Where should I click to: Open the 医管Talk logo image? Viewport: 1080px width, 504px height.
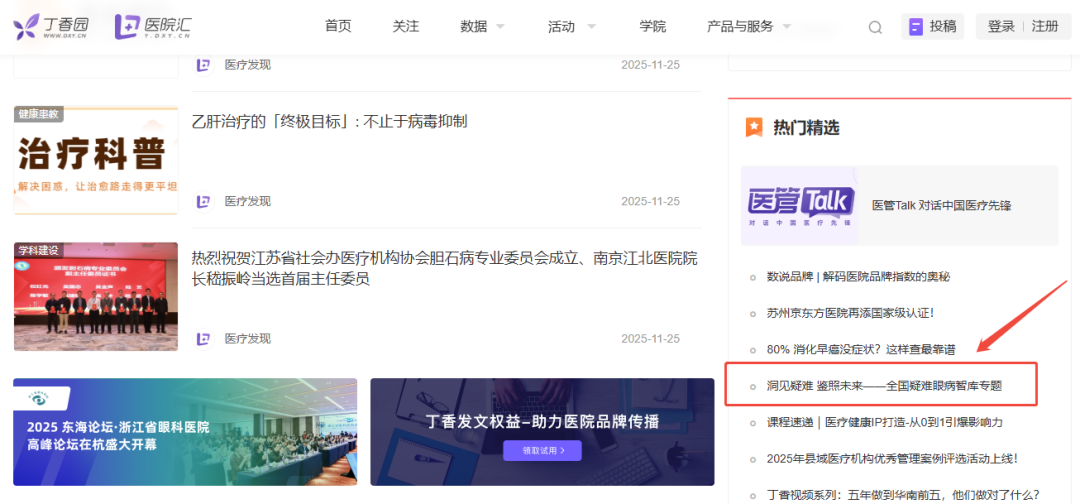(x=800, y=205)
